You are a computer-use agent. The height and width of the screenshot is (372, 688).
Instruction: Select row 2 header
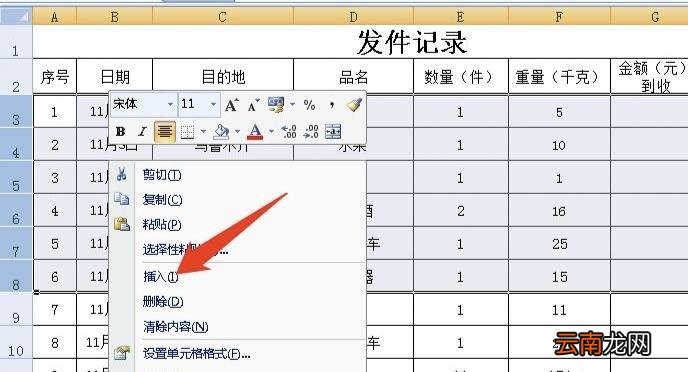tap(16, 76)
